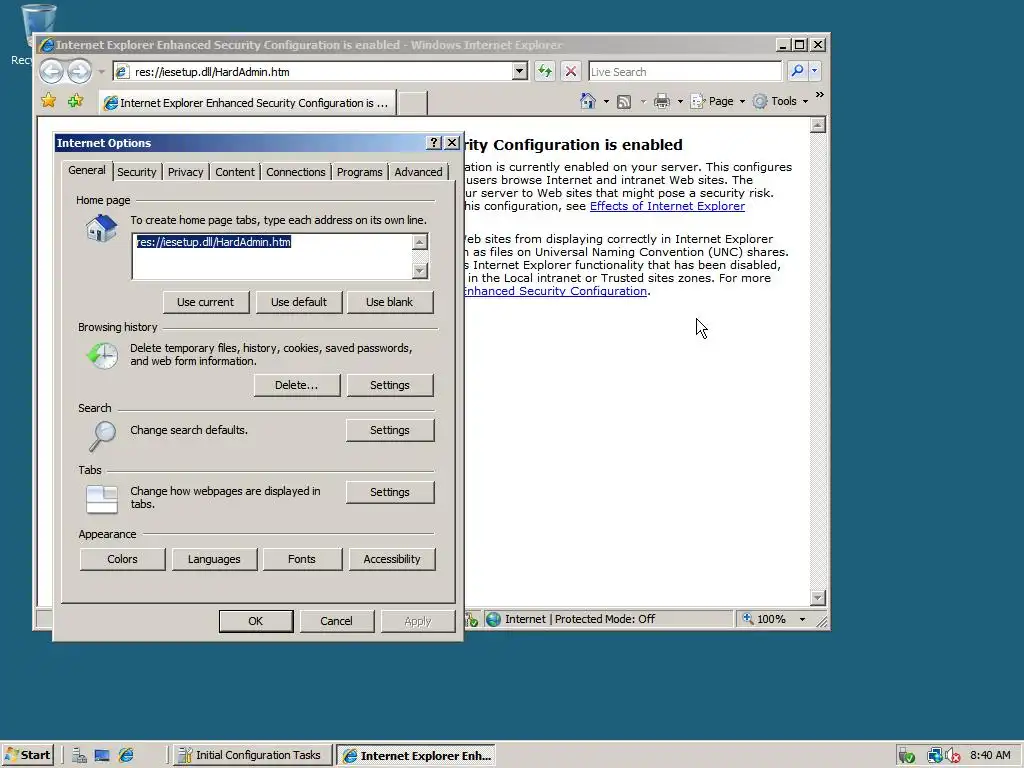
Task: Expand the Feeds dropdown arrow
Action: pyautogui.click(x=643, y=102)
